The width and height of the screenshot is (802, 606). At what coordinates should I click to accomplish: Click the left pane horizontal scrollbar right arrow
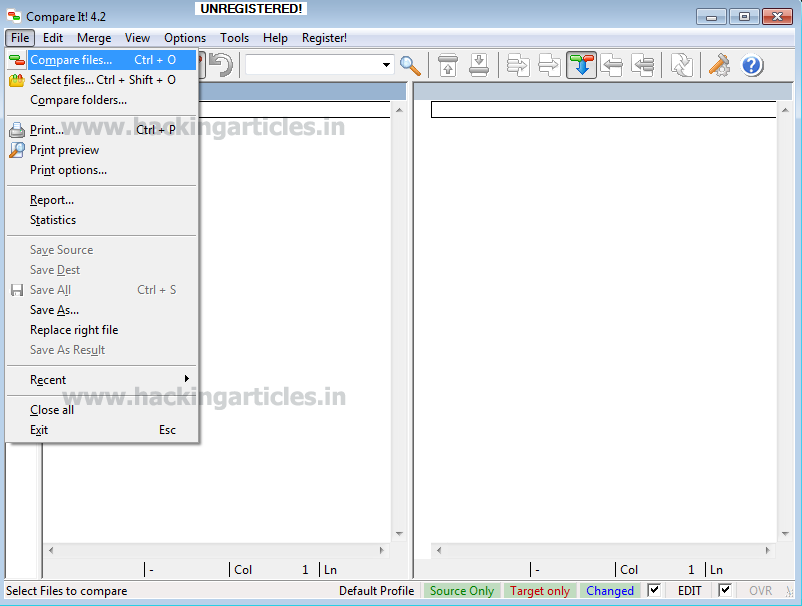(x=382, y=550)
